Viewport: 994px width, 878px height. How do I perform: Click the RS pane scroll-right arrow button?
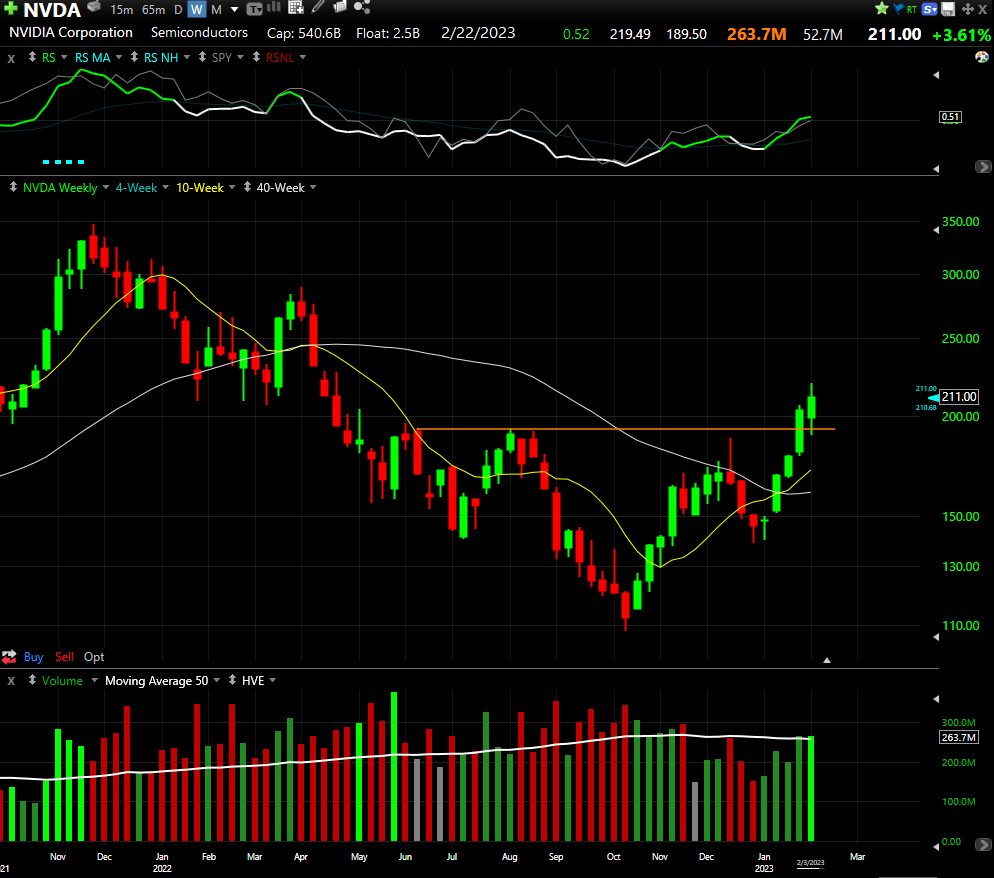coord(983,167)
